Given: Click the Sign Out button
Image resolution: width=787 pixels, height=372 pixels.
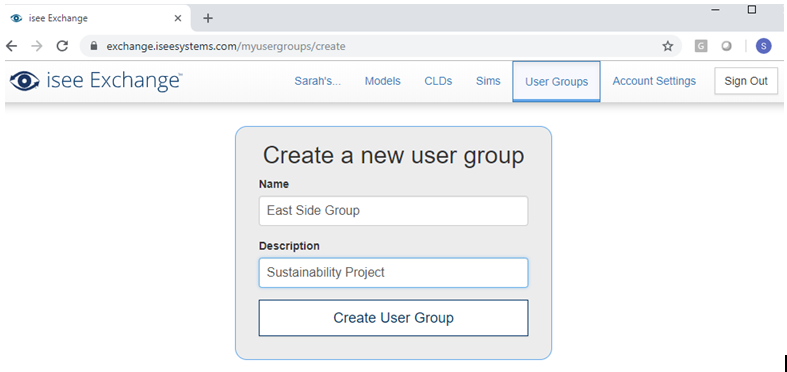Looking at the screenshot, I should [x=746, y=81].
